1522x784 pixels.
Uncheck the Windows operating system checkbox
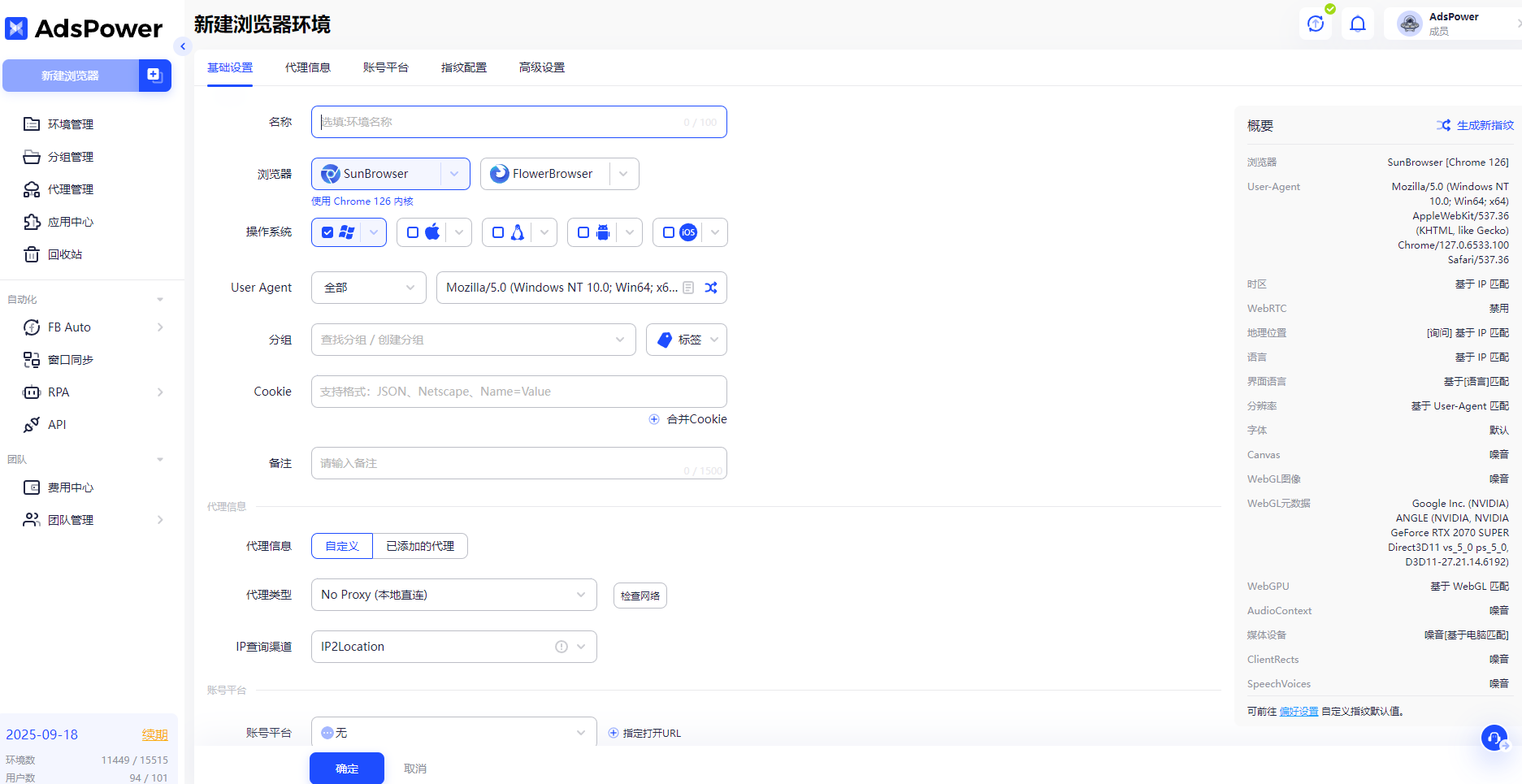click(327, 232)
